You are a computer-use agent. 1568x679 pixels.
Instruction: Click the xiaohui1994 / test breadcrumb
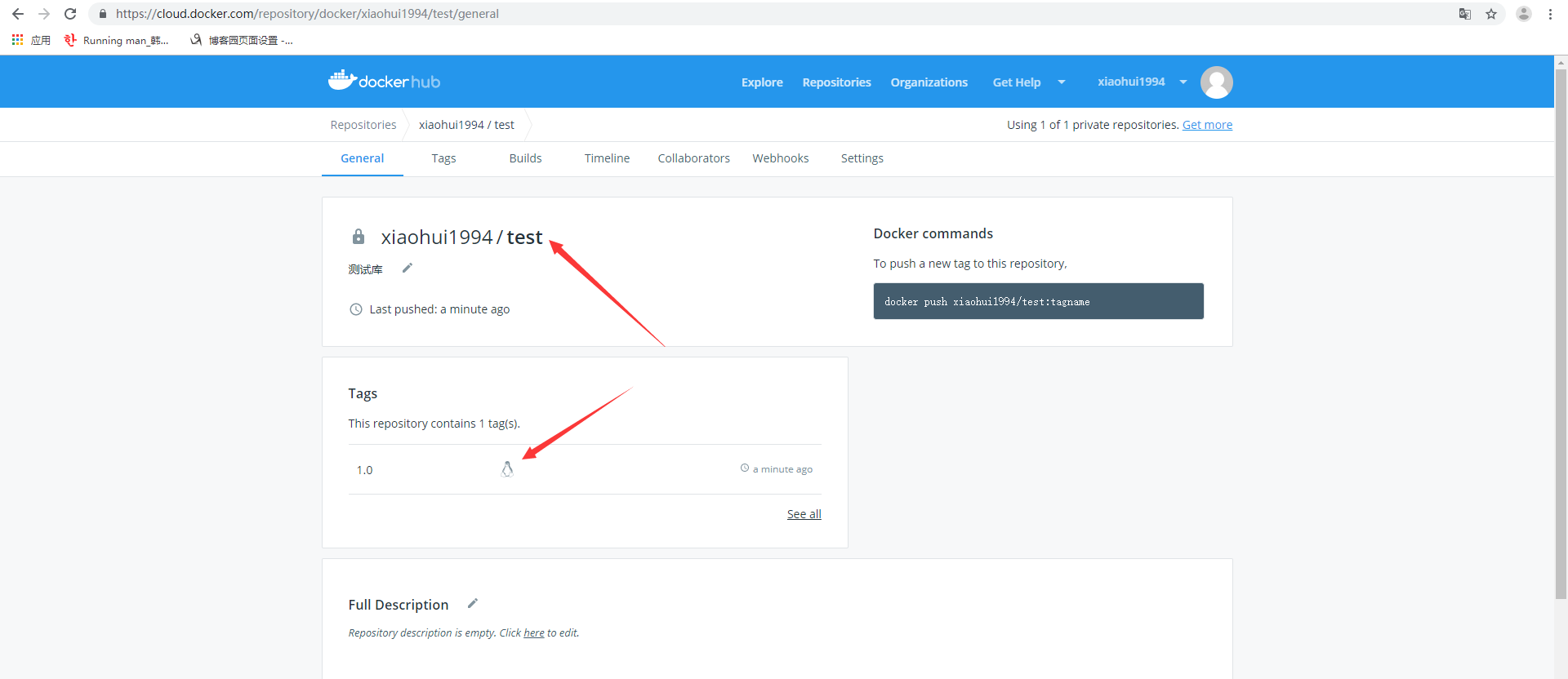tap(466, 125)
